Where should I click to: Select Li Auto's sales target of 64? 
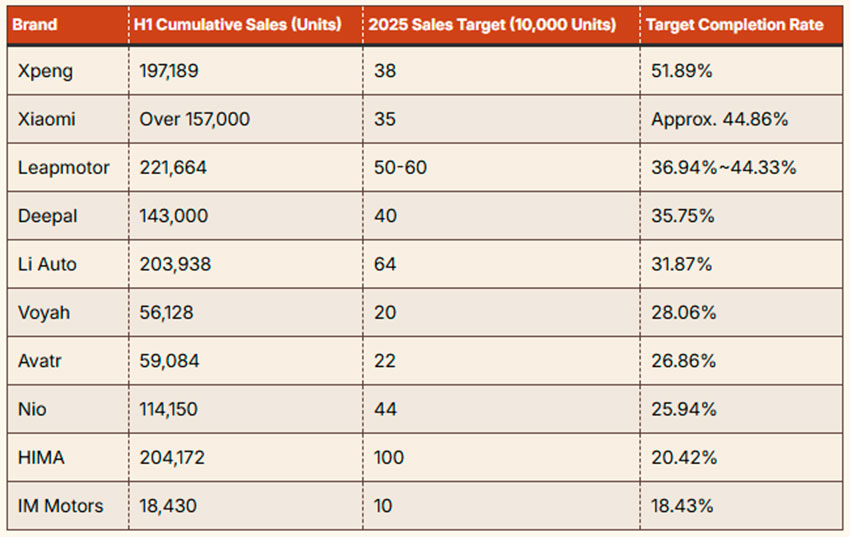pos(385,264)
